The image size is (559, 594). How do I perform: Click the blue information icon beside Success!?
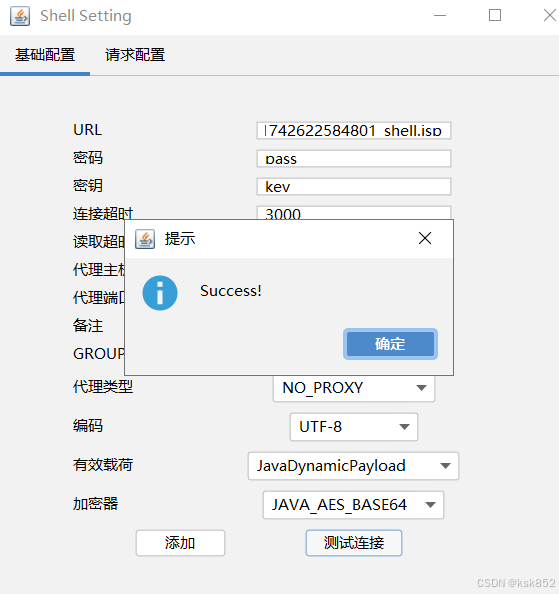click(x=160, y=293)
